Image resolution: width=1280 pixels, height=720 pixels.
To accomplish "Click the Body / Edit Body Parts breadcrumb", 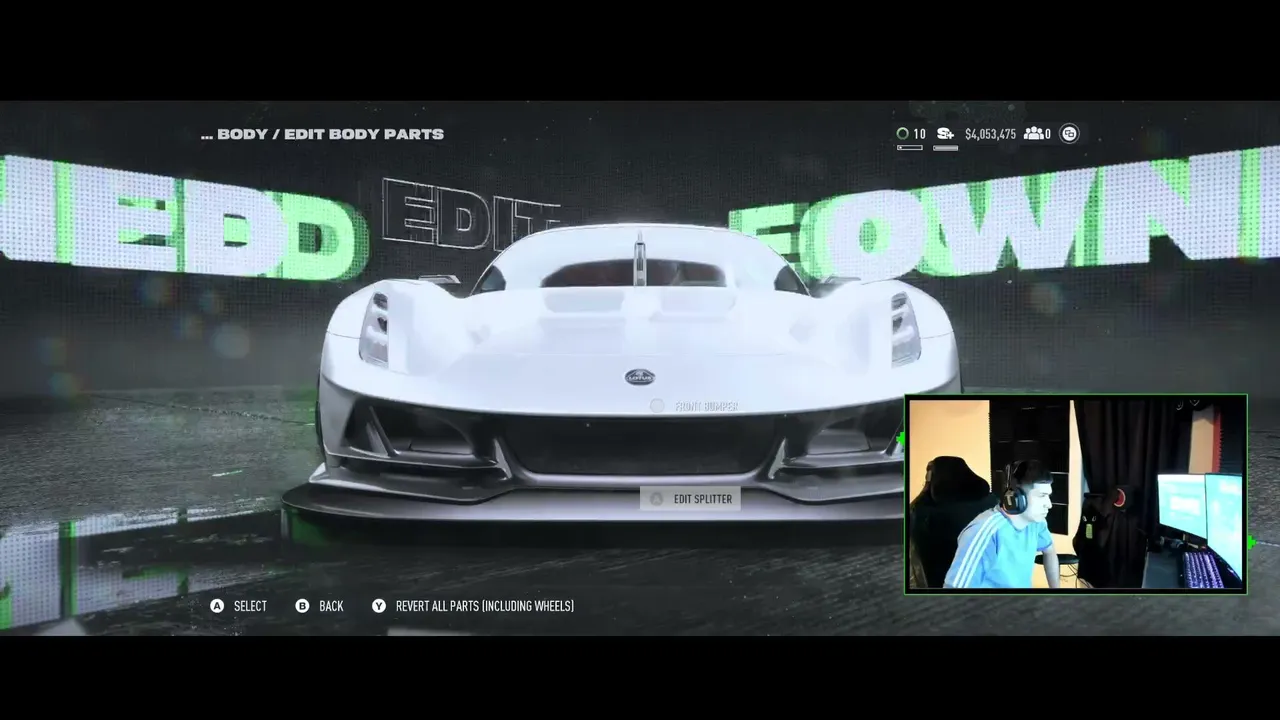I will pos(322,134).
